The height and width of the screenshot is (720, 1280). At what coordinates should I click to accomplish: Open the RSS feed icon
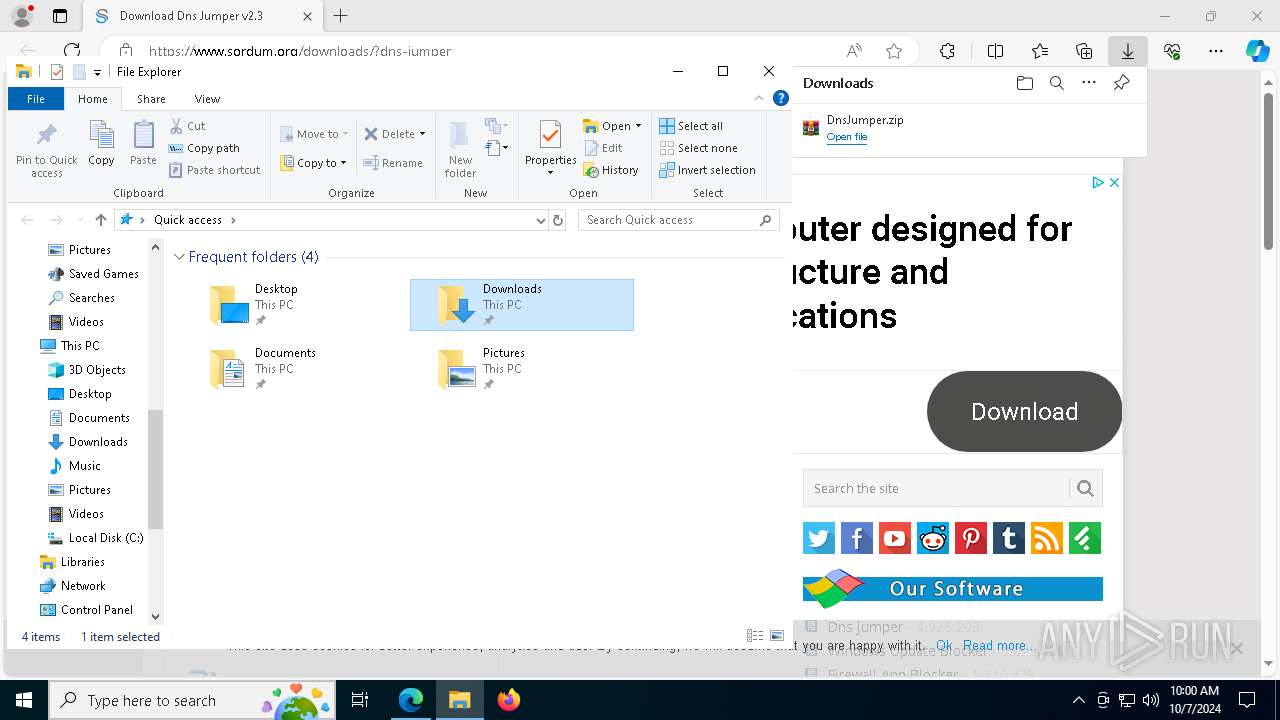click(x=1047, y=538)
